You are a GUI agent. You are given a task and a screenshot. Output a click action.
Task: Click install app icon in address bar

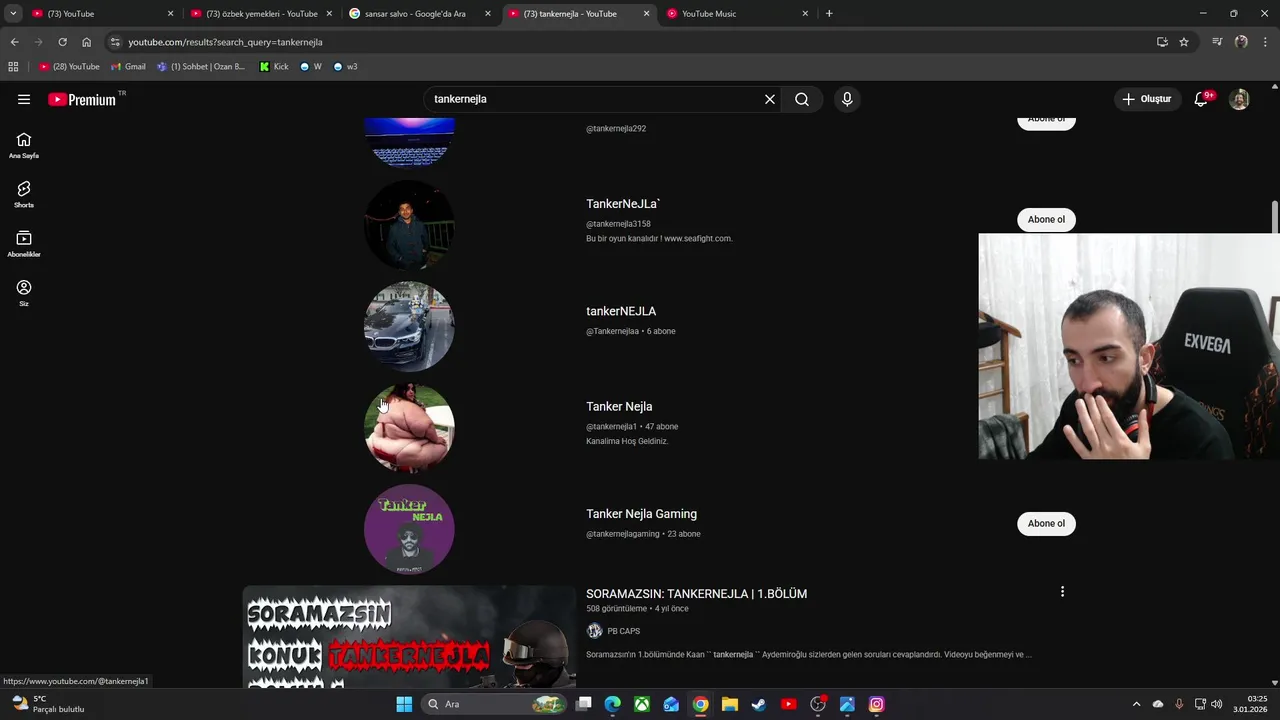tap(1162, 42)
